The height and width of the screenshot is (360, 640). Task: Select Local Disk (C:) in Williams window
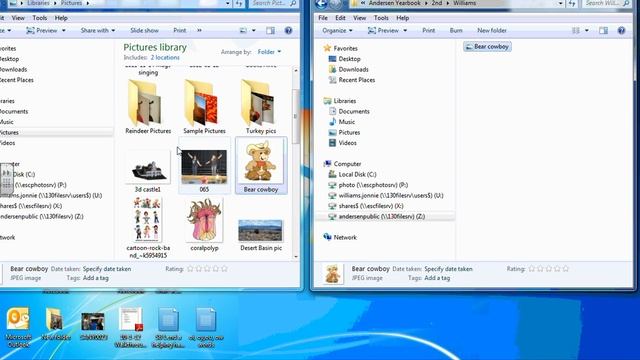352,174
